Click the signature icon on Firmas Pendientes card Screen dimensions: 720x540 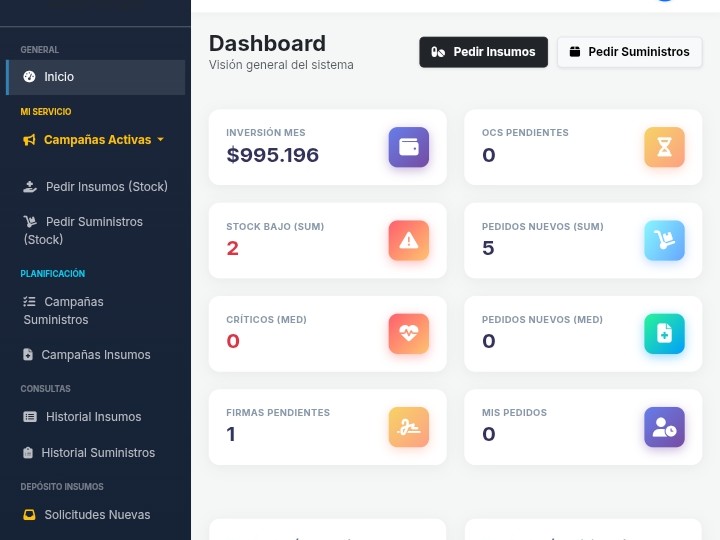[408, 427]
